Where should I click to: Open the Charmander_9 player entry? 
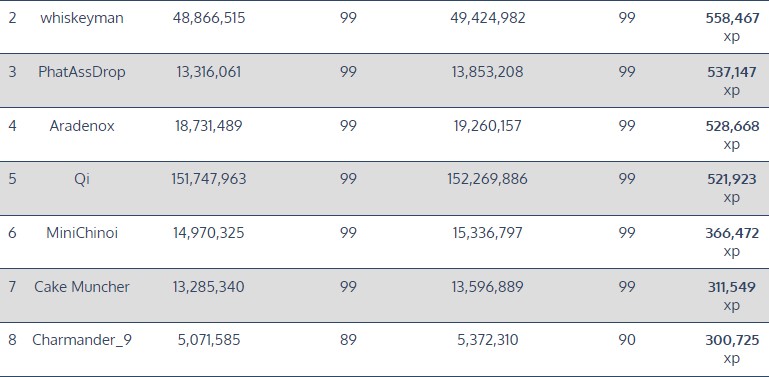[82, 340]
